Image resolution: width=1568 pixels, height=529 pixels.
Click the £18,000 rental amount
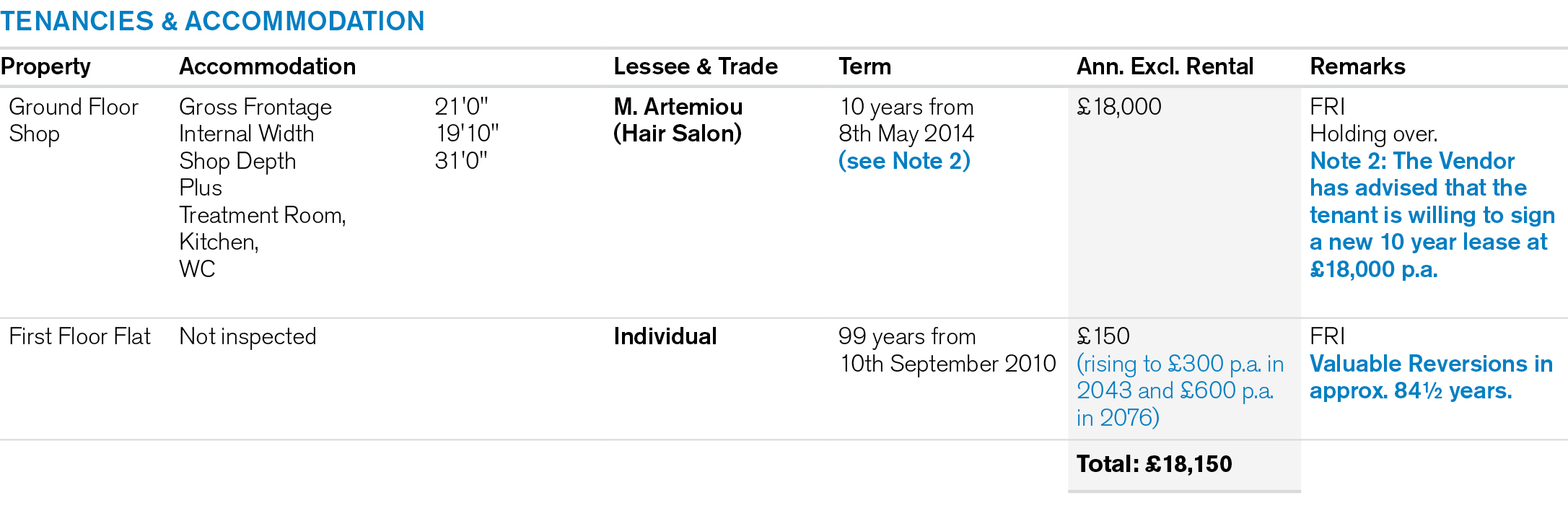click(x=1118, y=107)
